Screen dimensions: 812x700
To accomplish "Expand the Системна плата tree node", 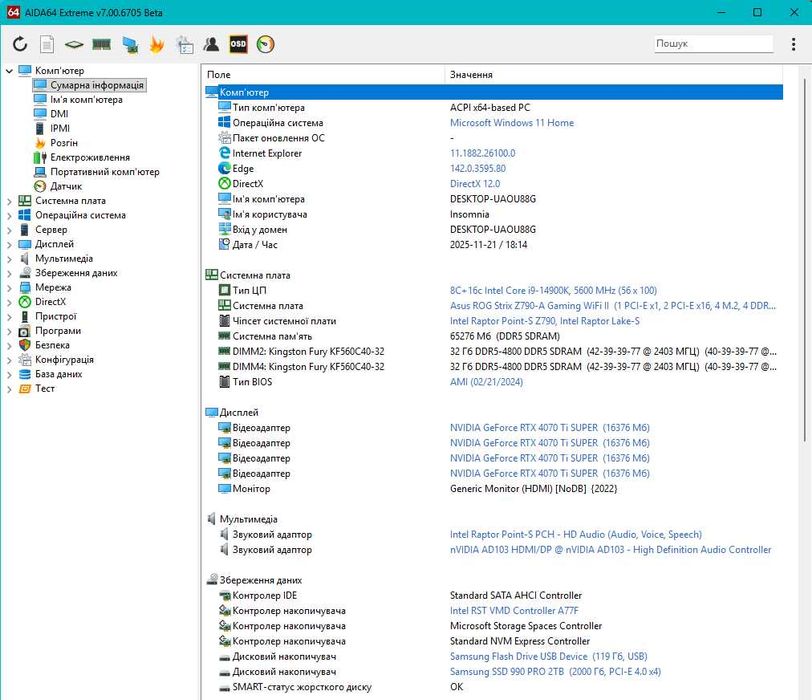I will pyautogui.click(x=9, y=201).
